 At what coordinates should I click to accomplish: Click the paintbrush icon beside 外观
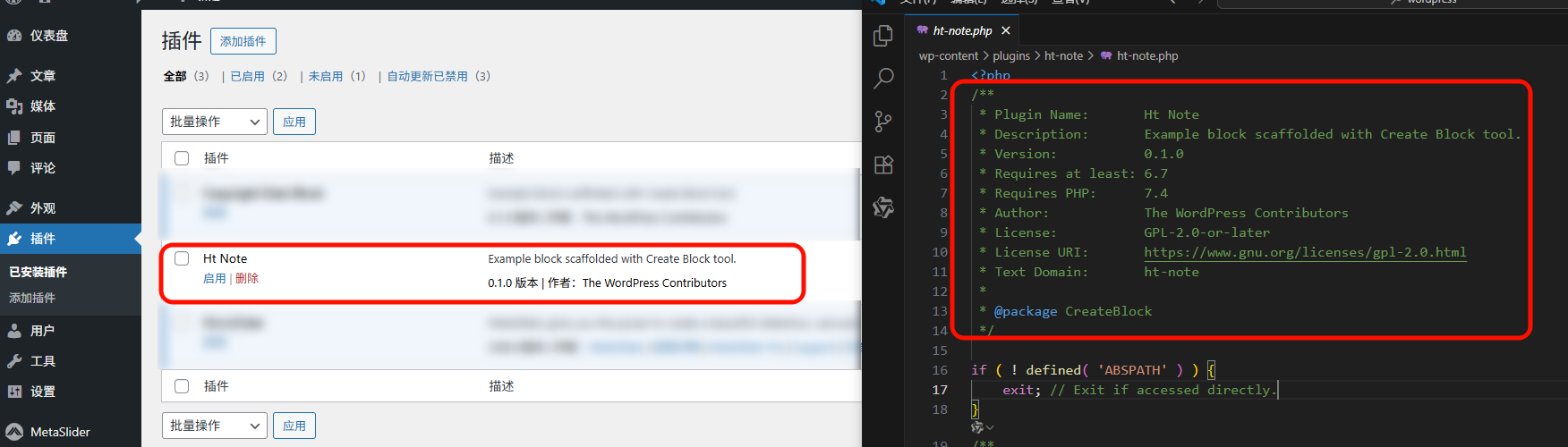14,208
